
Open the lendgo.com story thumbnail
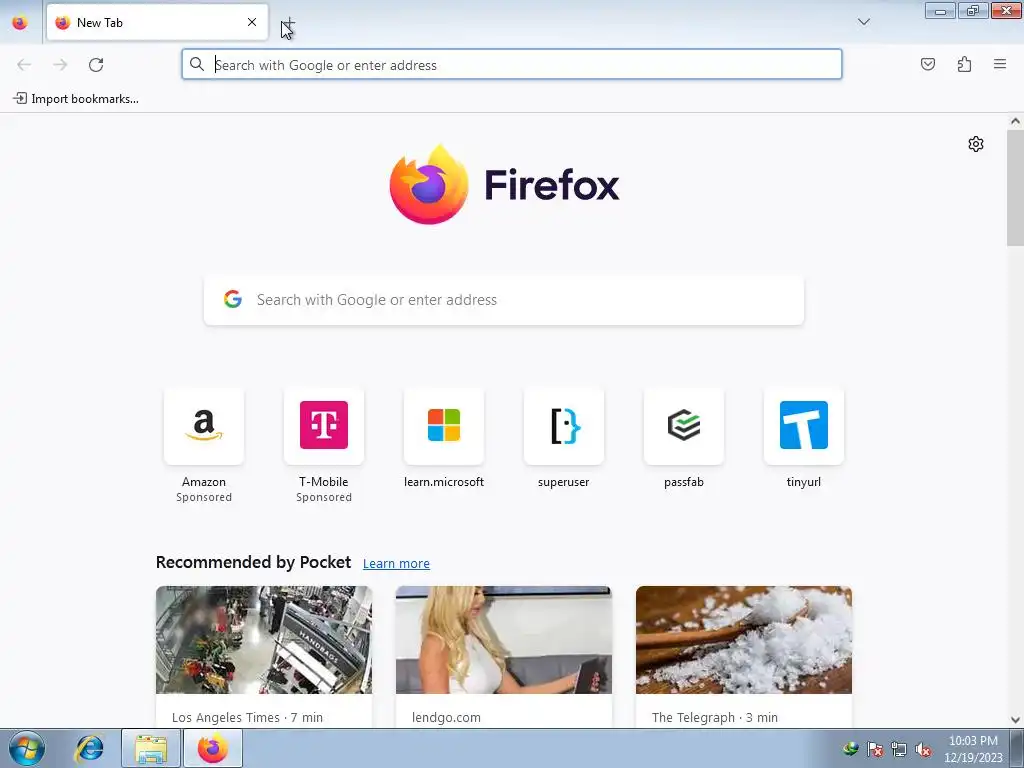504,640
